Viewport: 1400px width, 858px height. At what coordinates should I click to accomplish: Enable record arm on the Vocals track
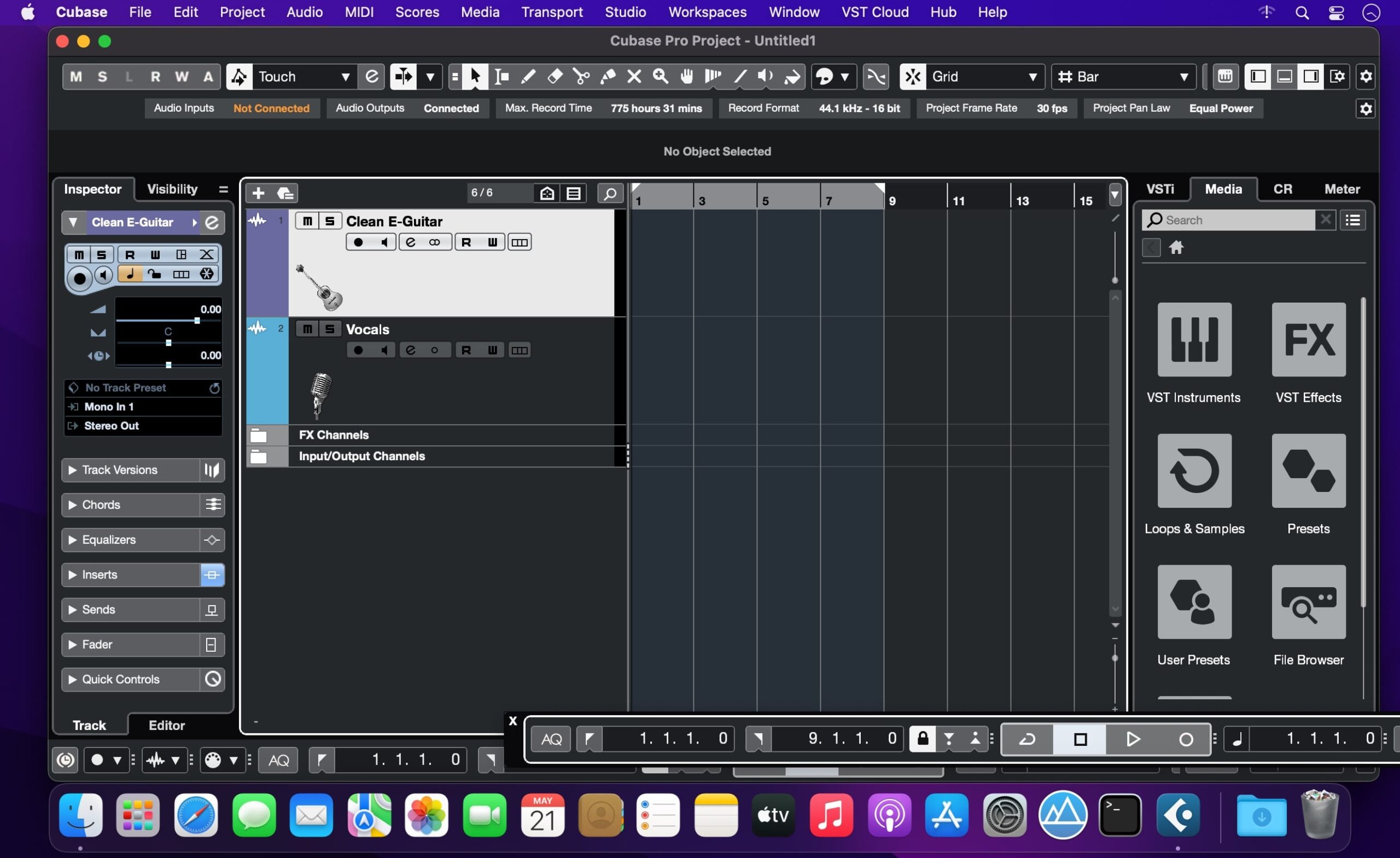point(358,350)
